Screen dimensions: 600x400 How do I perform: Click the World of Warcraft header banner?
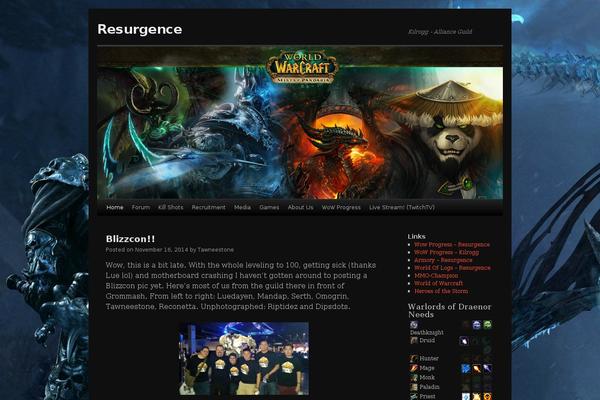pos(300,123)
